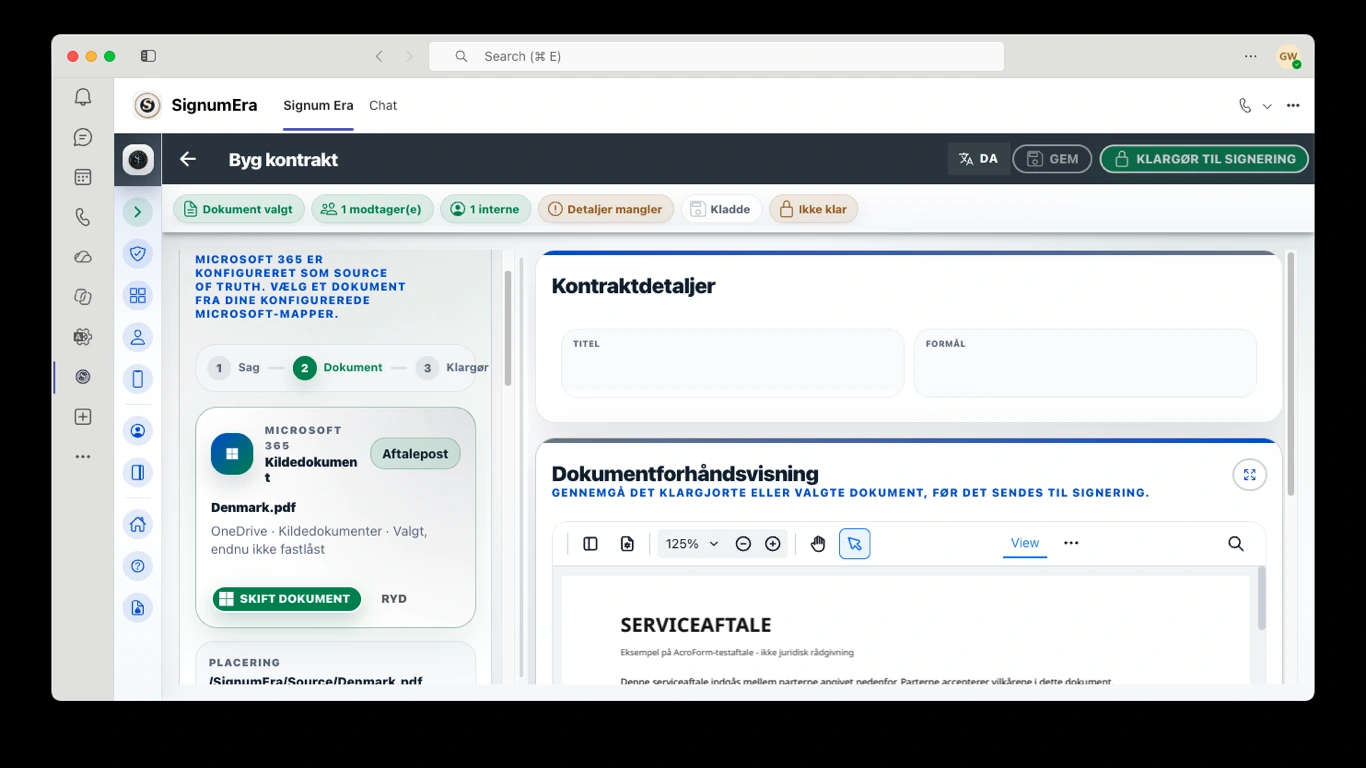Click the Aftalepost badge
The width and height of the screenshot is (1366, 768).
tap(415, 453)
